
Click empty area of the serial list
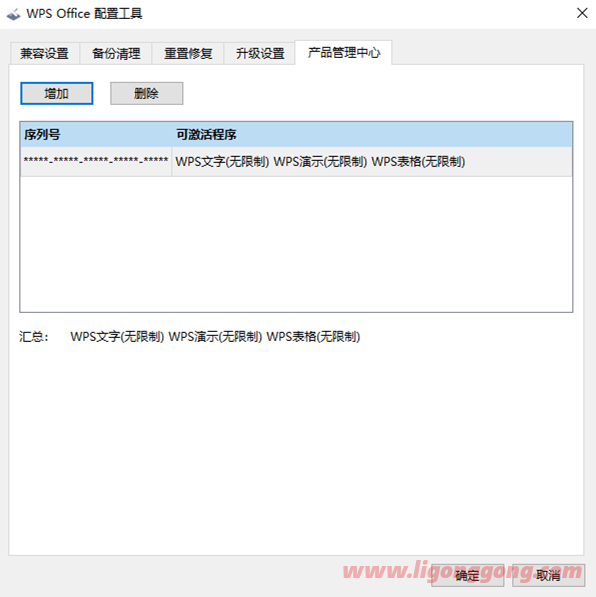[296, 244]
